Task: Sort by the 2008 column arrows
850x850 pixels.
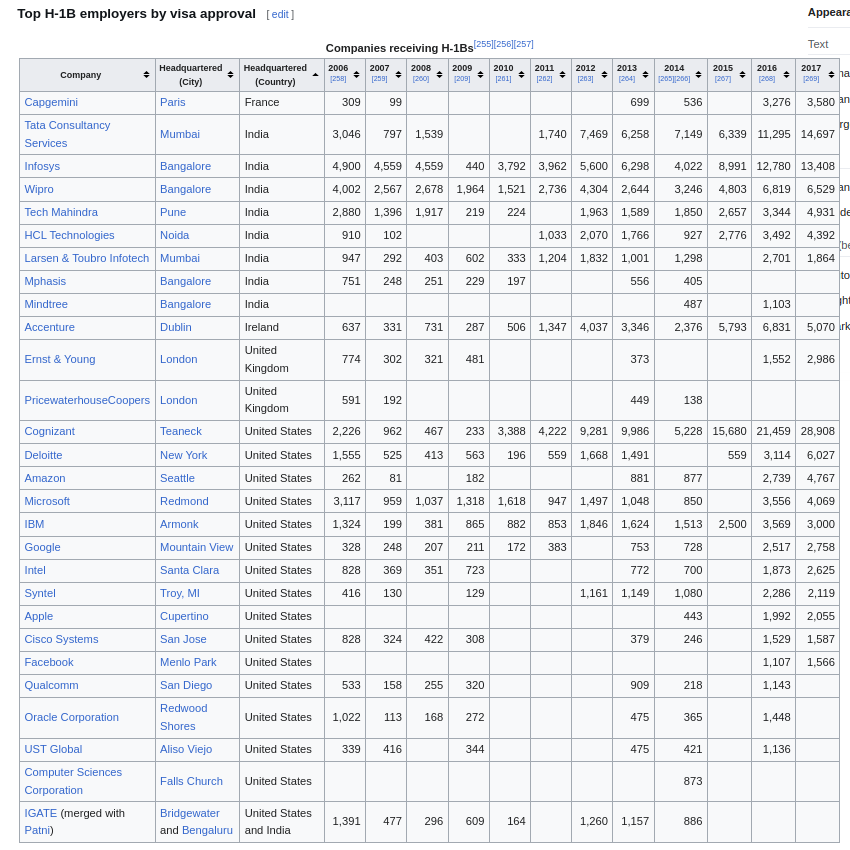Action: (439, 75)
